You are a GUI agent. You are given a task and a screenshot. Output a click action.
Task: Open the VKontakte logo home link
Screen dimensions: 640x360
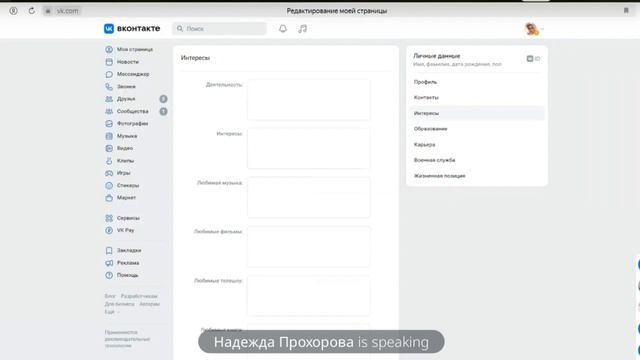click(x=132, y=29)
